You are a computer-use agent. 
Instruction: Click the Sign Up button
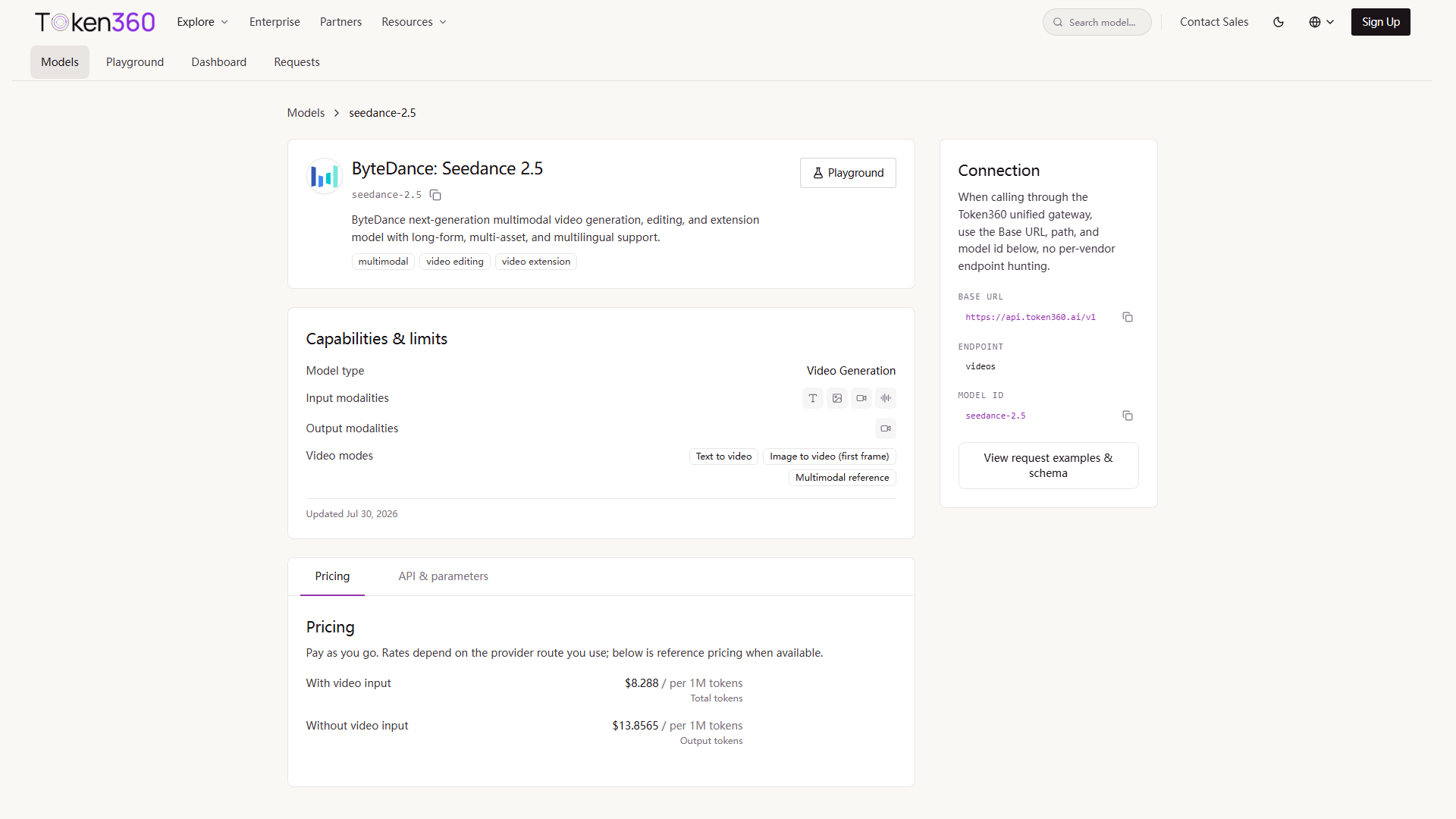click(x=1380, y=22)
